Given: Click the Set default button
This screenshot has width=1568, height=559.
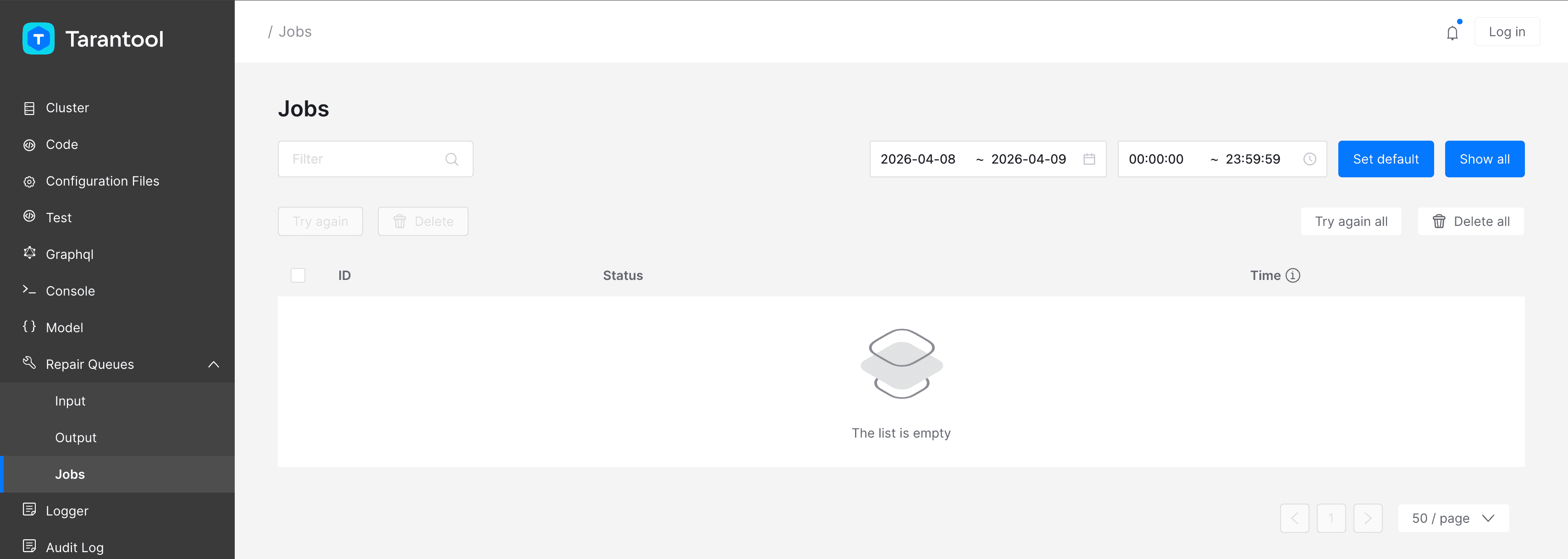Looking at the screenshot, I should coord(1386,159).
